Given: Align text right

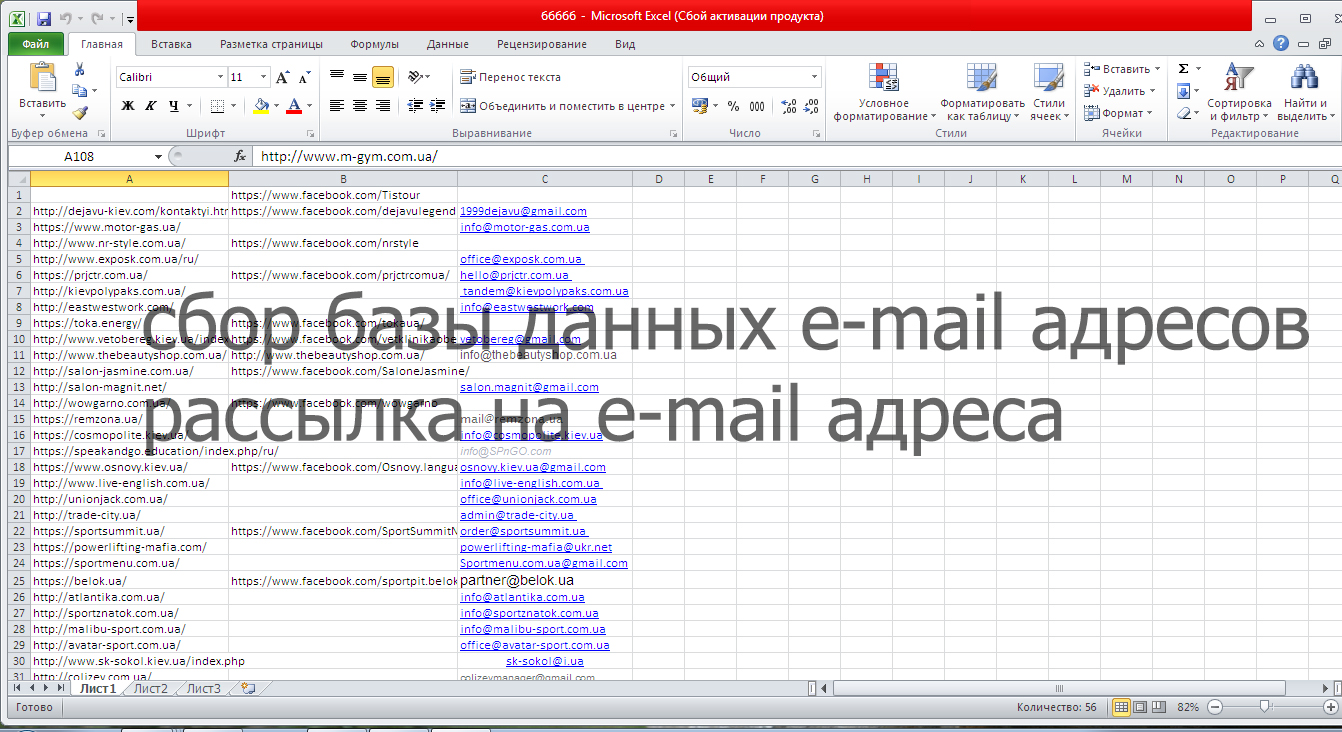Looking at the screenshot, I should [x=383, y=106].
